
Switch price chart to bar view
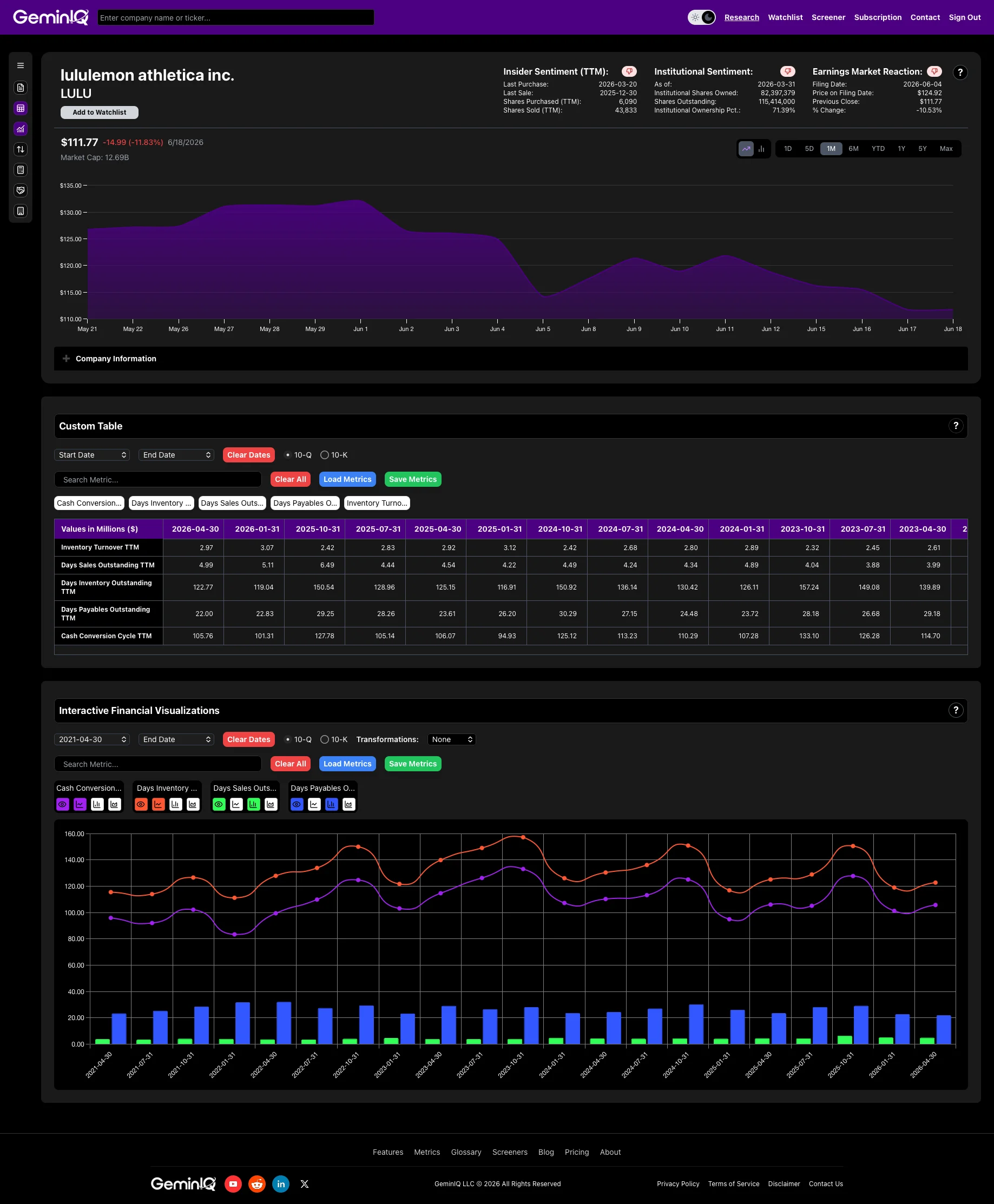[761, 149]
